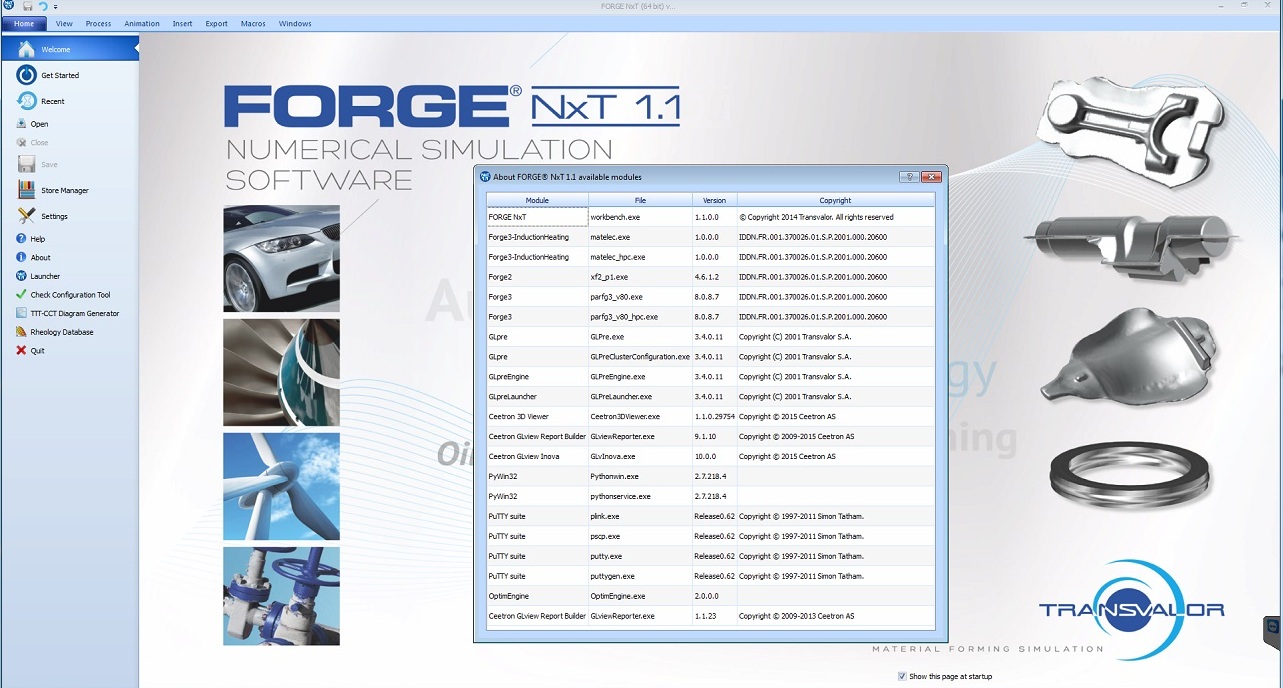Click the blue valve pipes thumbnail
The height and width of the screenshot is (688, 1283).
pos(282,596)
